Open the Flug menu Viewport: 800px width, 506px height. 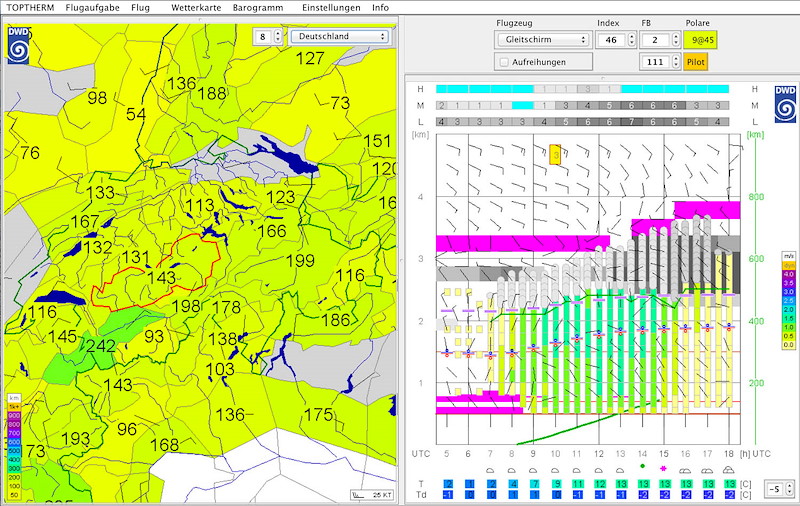(140, 8)
